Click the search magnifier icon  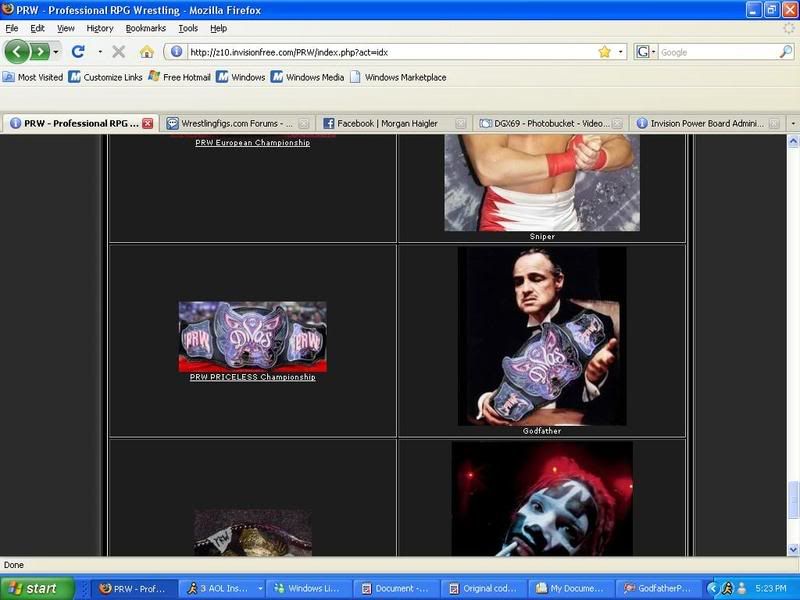coord(787,51)
